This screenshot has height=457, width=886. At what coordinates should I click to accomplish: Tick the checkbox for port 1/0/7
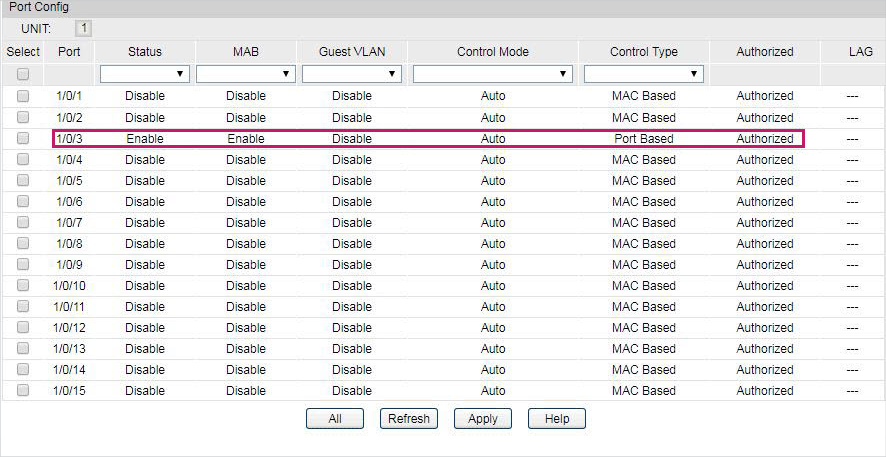(23, 222)
